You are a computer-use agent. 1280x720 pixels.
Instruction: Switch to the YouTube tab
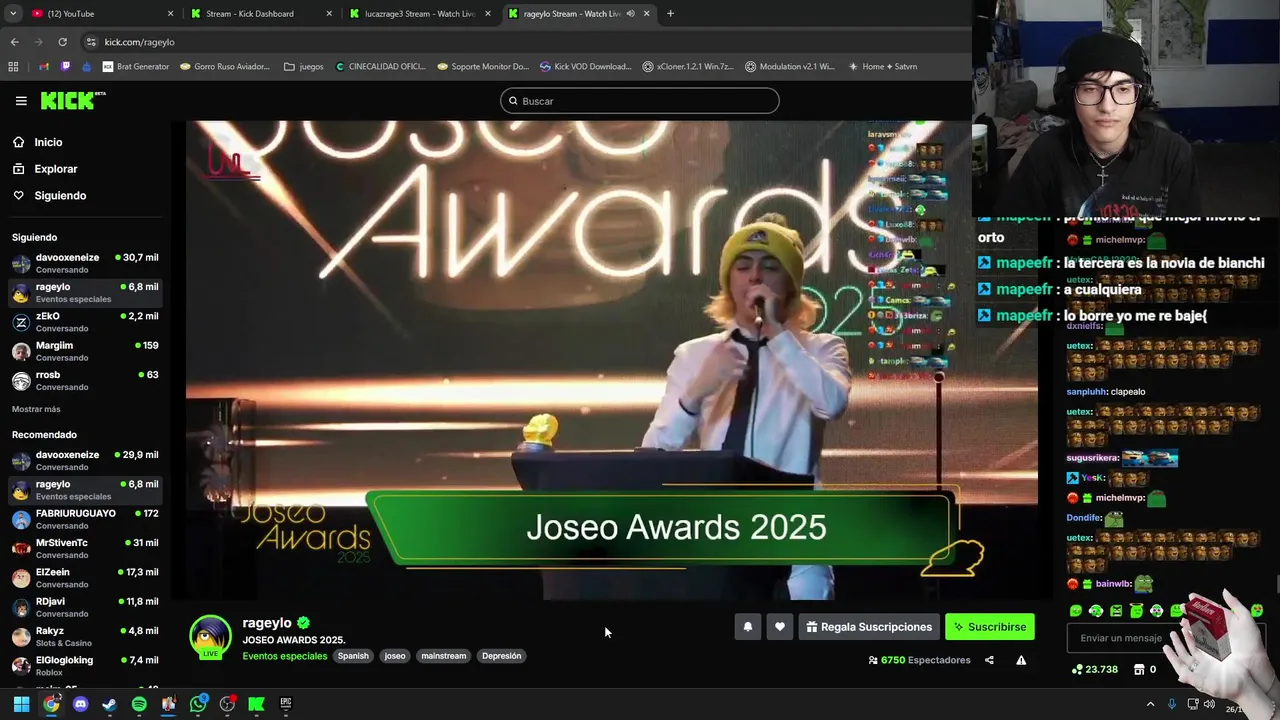[x=103, y=14]
